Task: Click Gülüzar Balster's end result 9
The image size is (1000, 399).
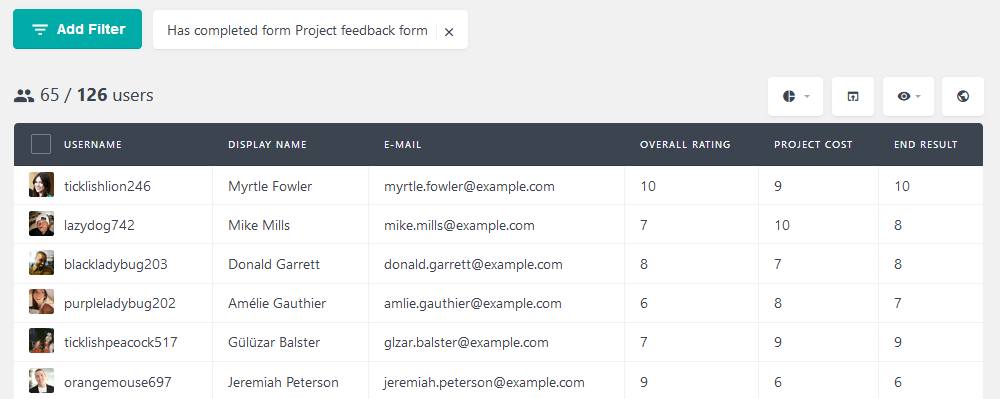Action: [x=898, y=342]
